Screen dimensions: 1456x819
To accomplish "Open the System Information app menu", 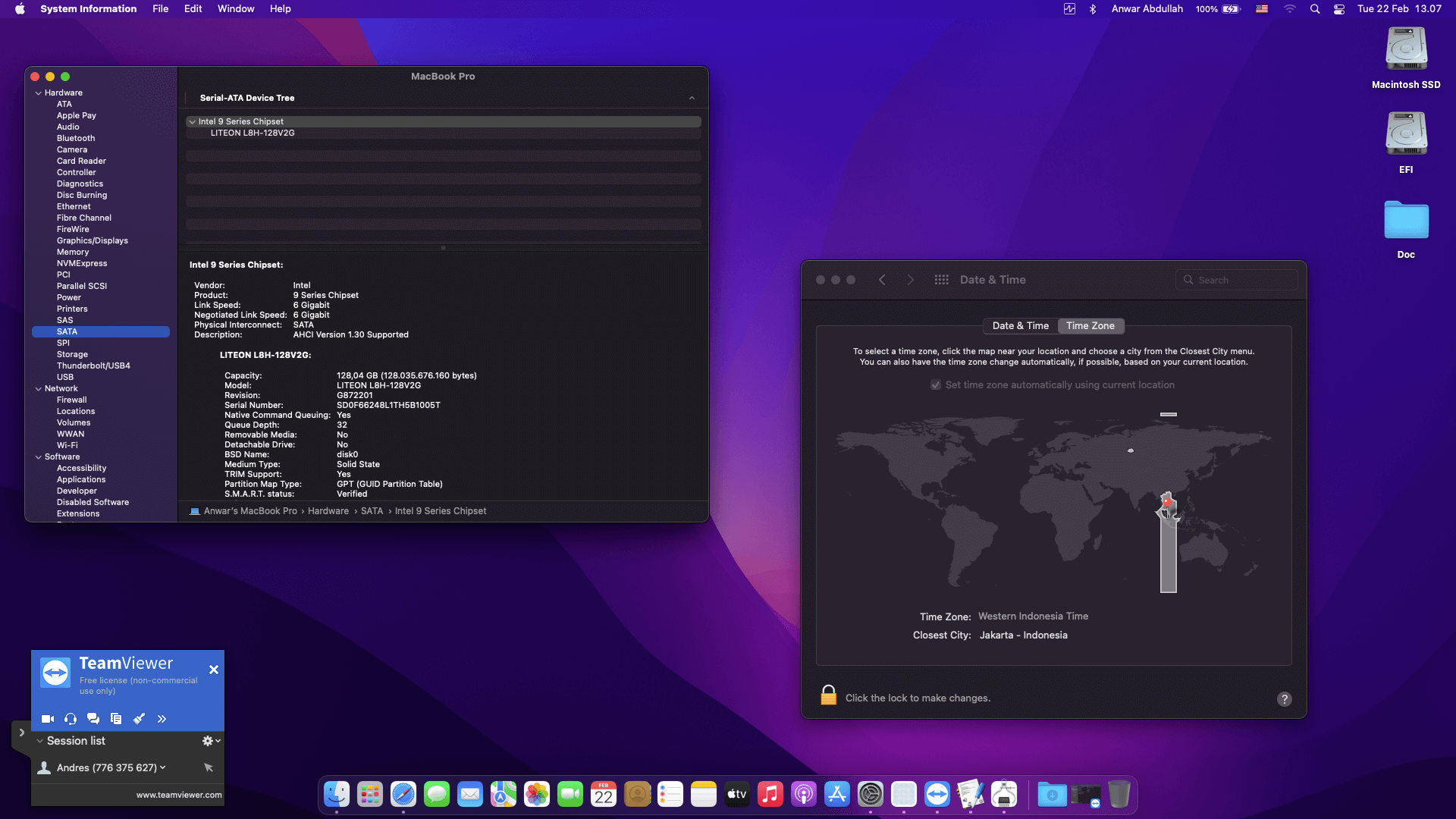I will point(89,9).
